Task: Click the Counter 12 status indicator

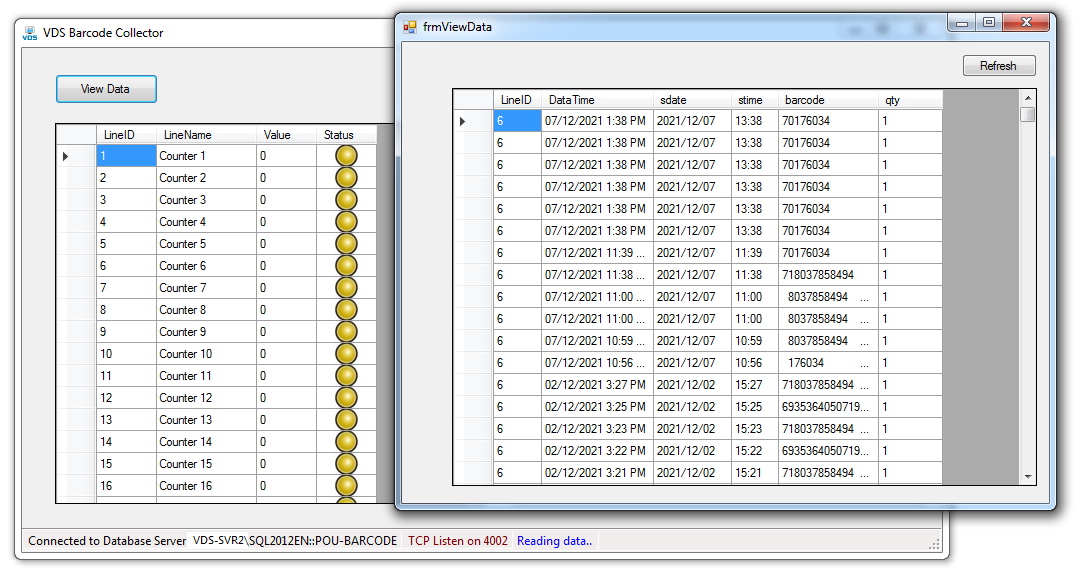Action: pos(346,398)
